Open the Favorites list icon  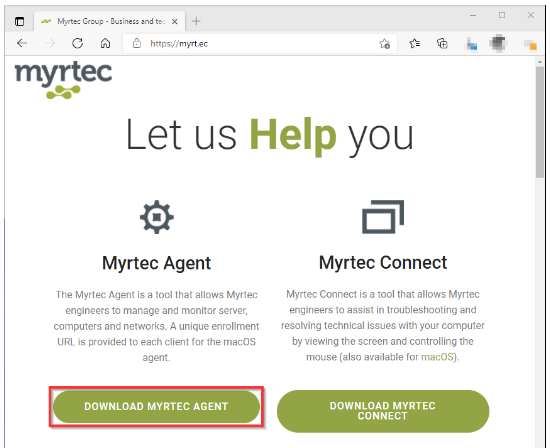tap(414, 43)
